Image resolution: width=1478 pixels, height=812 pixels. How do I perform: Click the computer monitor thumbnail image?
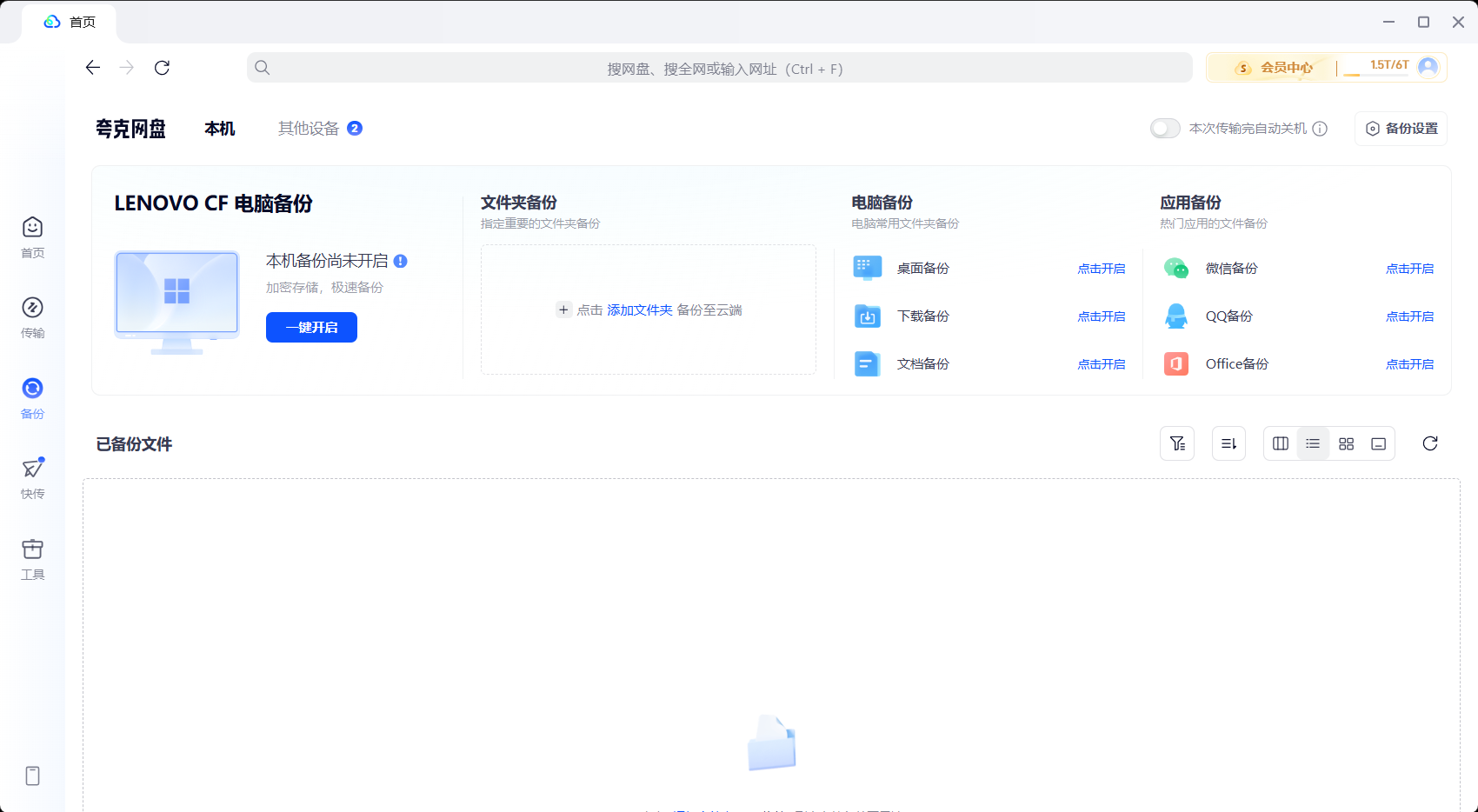click(x=177, y=303)
